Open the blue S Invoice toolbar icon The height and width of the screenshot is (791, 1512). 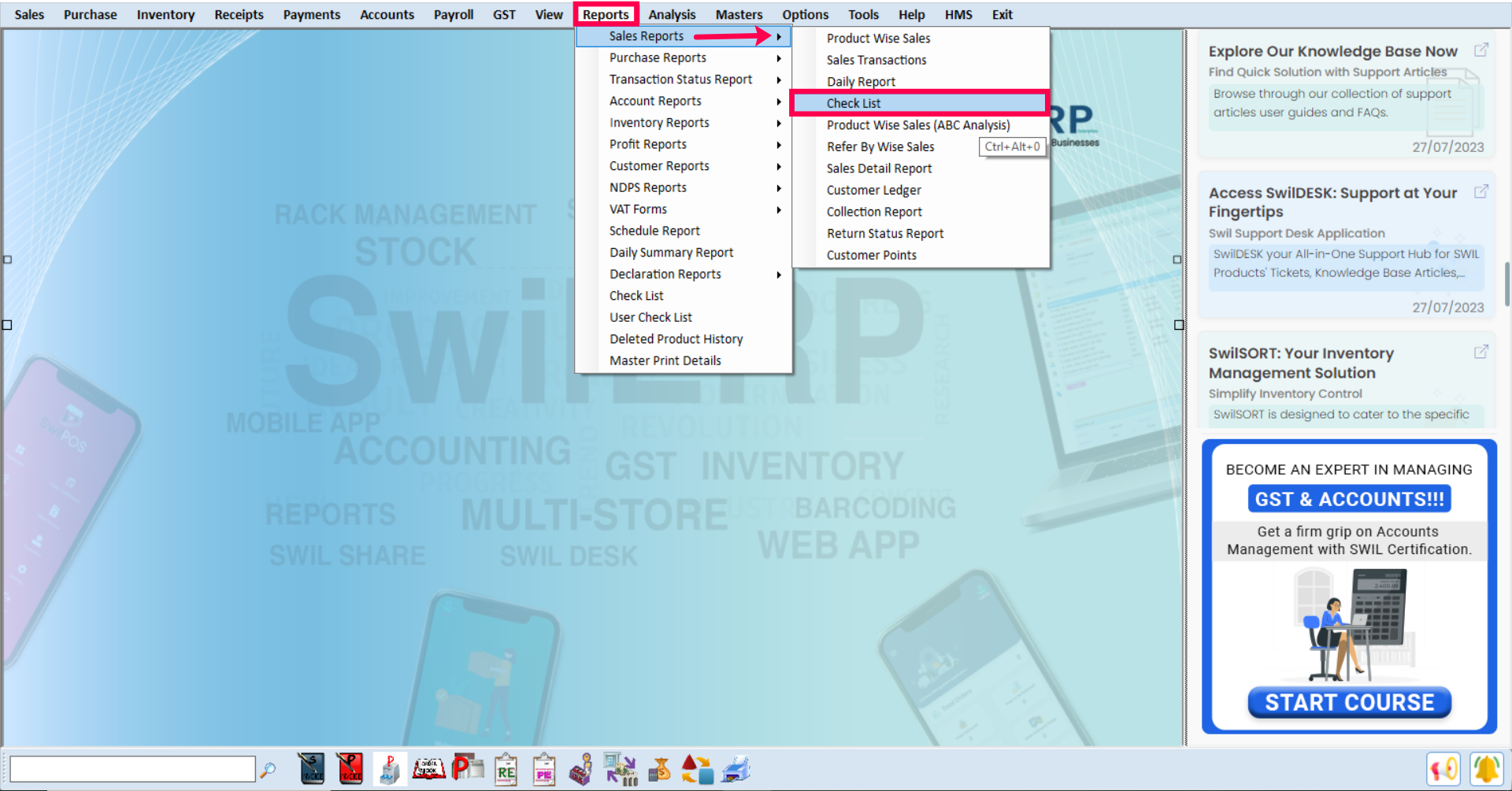pyautogui.click(x=312, y=769)
